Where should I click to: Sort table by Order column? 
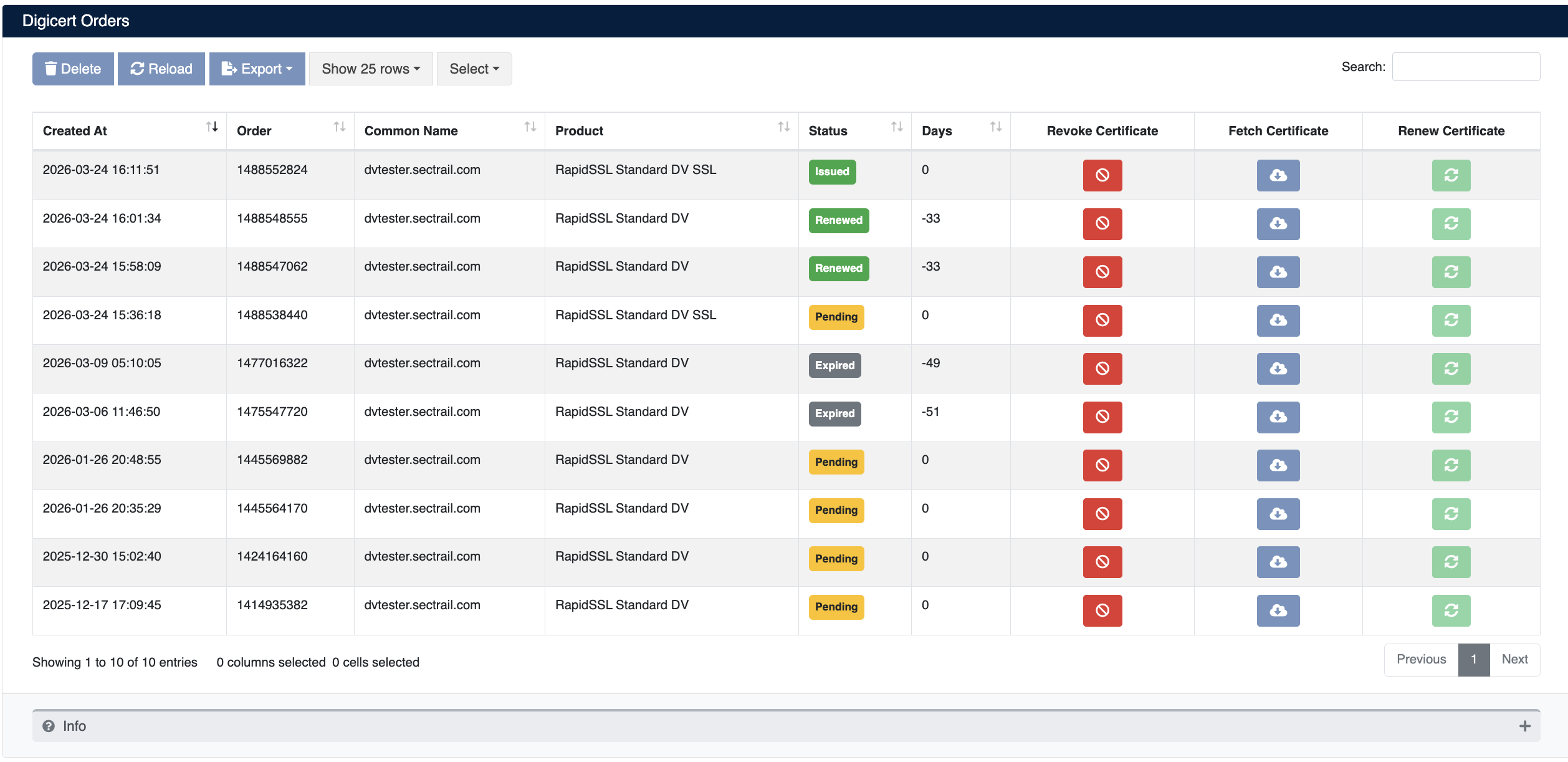click(x=290, y=131)
